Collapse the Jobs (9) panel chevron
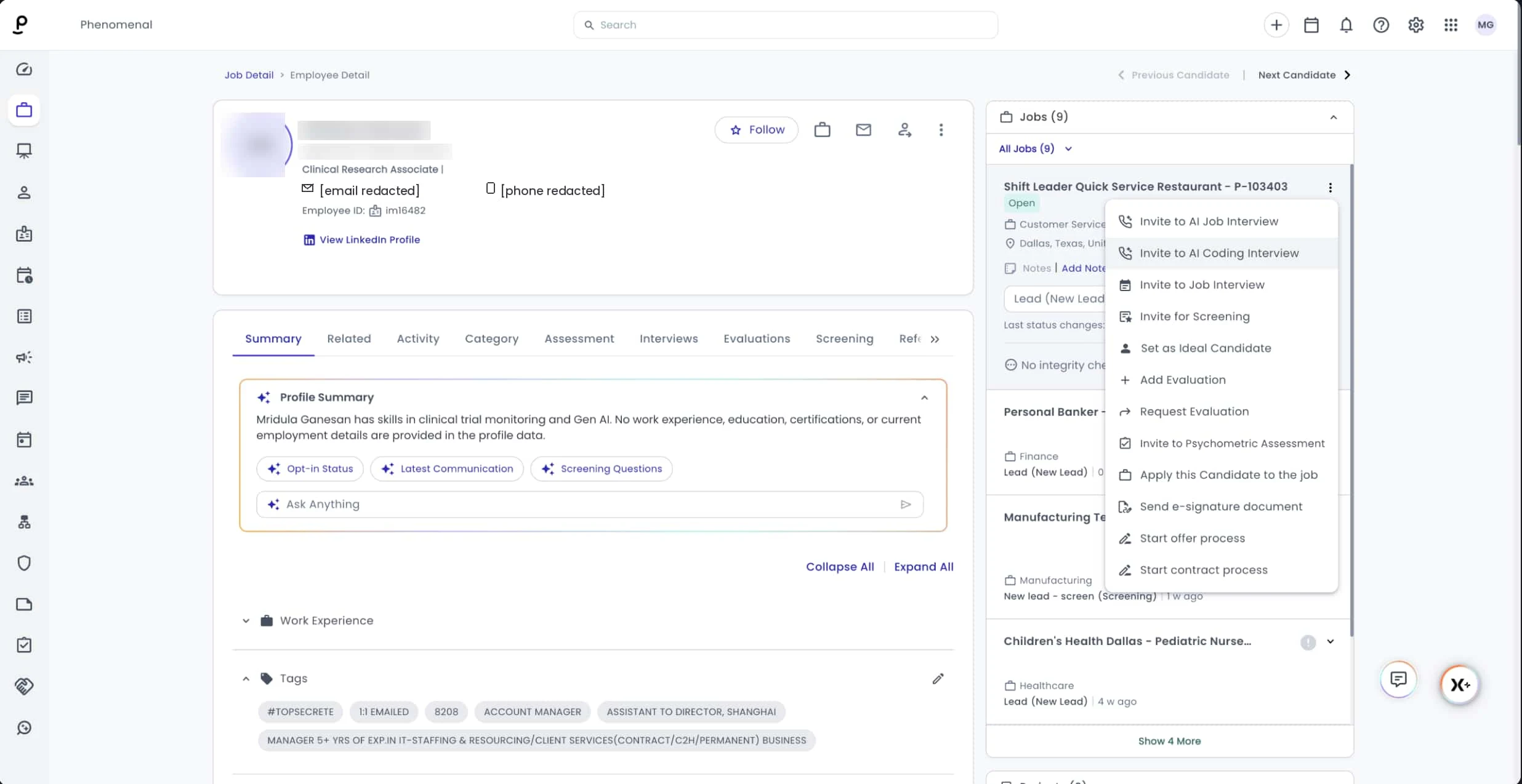This screenshot has width=1522, height=784. 1333,118
